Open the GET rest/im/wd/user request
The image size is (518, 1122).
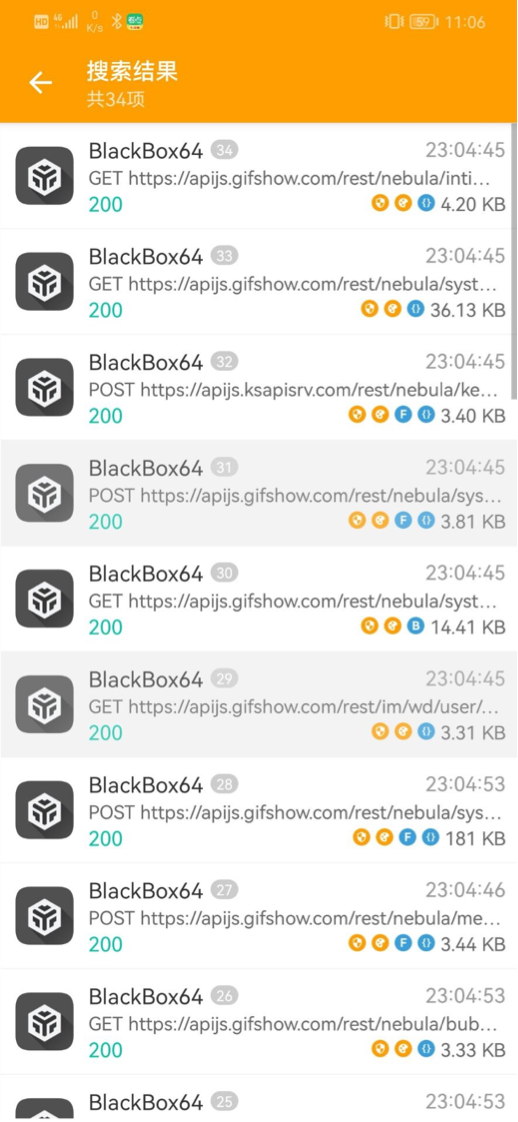259,704
